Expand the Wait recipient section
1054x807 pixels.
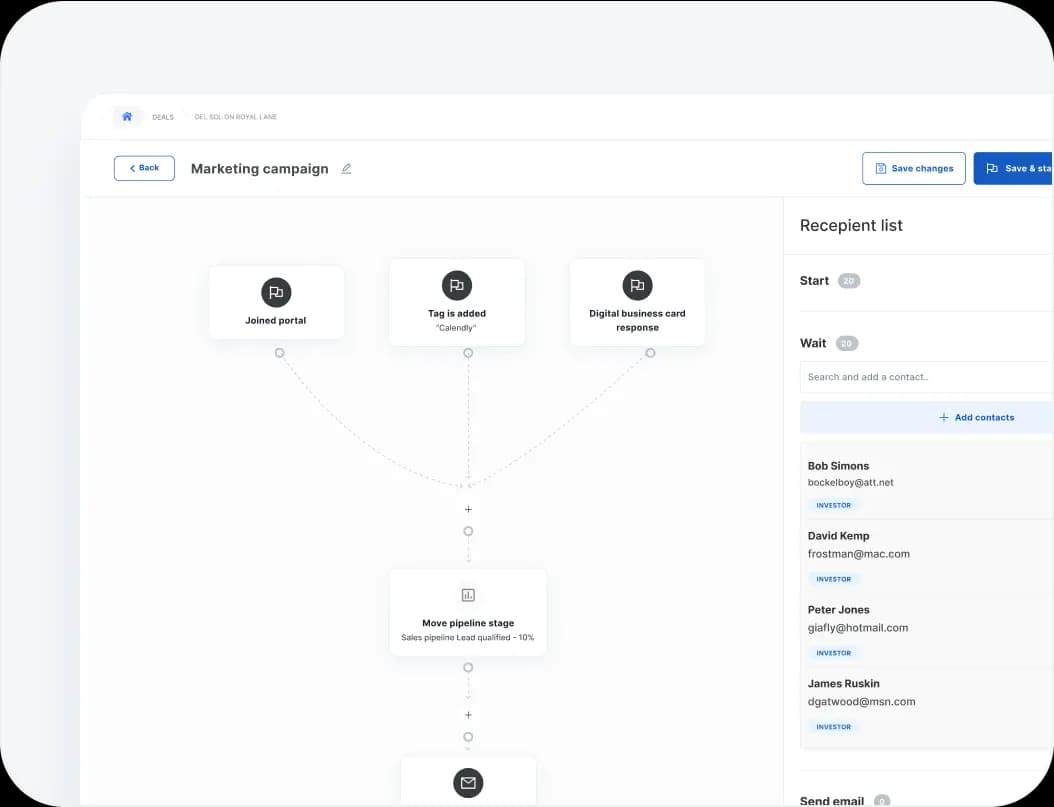coord(813,343)
